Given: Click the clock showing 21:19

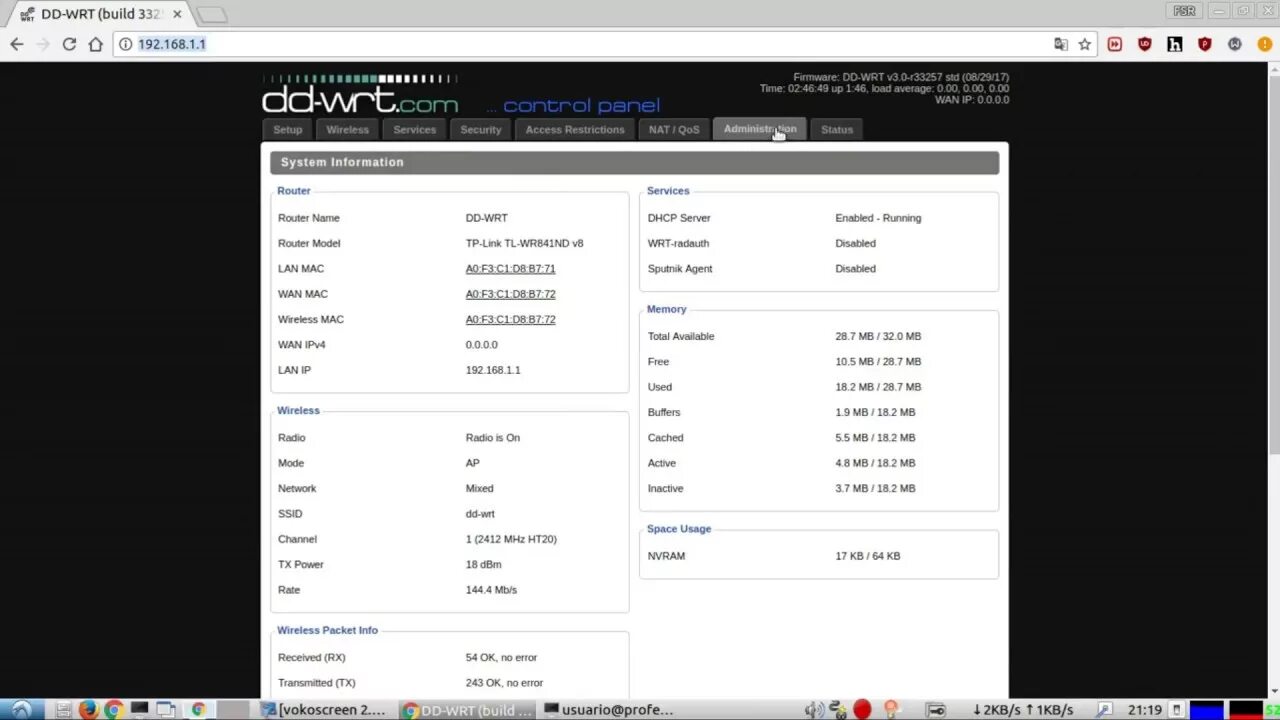Looking at the screenshot, I should tap(1144, 710).
